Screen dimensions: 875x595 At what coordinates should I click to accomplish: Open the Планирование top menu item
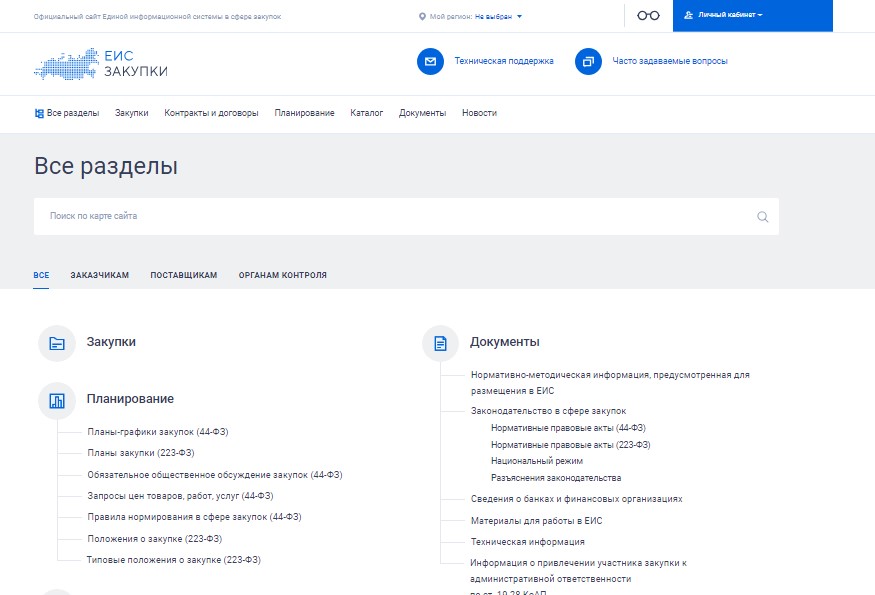point(304,113)
